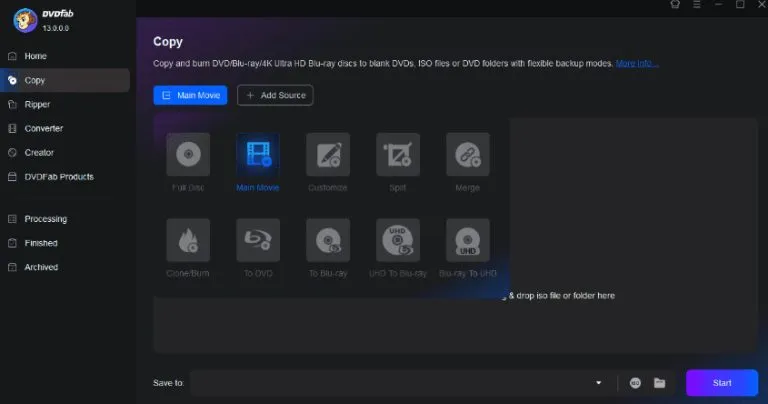Select the Clone/Burn mode icon

[x=188, y=240]
